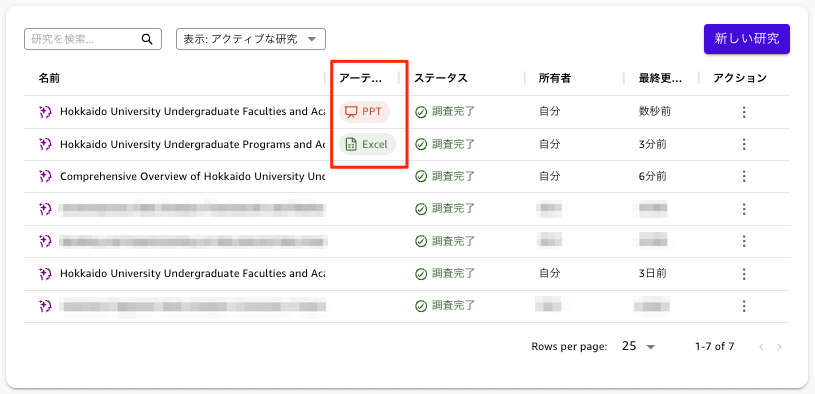Open actions menu for the last blurred row
Image resolution: width=815 pixels, height=394 pixels.
(x=744, y=306)
